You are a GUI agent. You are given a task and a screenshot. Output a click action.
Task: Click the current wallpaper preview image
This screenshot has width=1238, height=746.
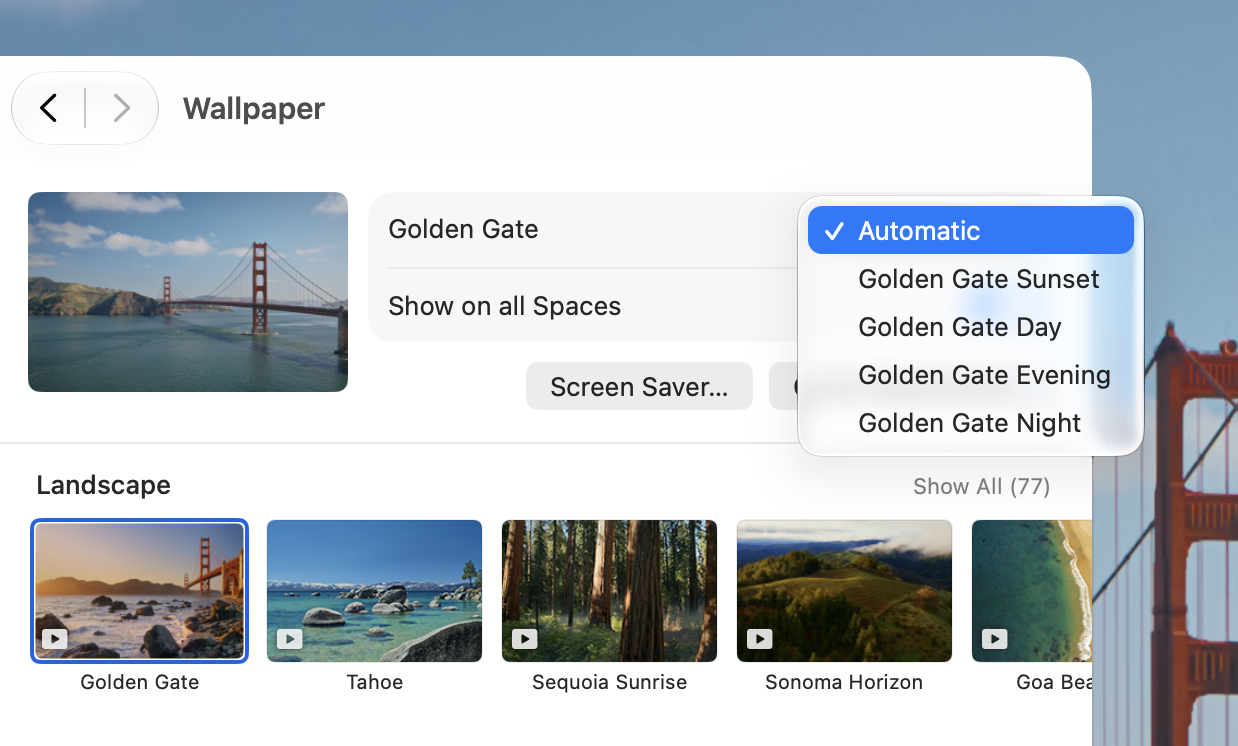click(188, 292)
